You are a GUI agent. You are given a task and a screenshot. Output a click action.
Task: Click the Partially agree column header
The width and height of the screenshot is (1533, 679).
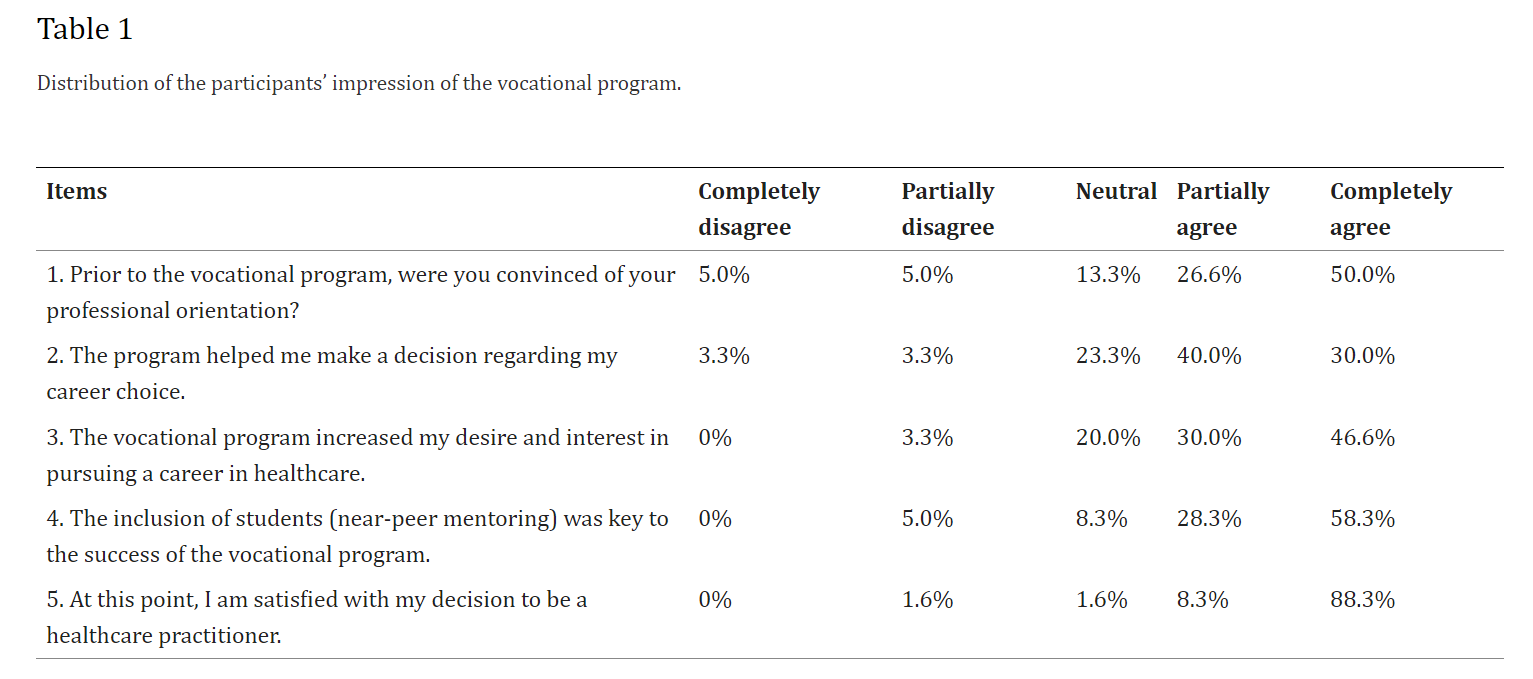(1223, 209)
